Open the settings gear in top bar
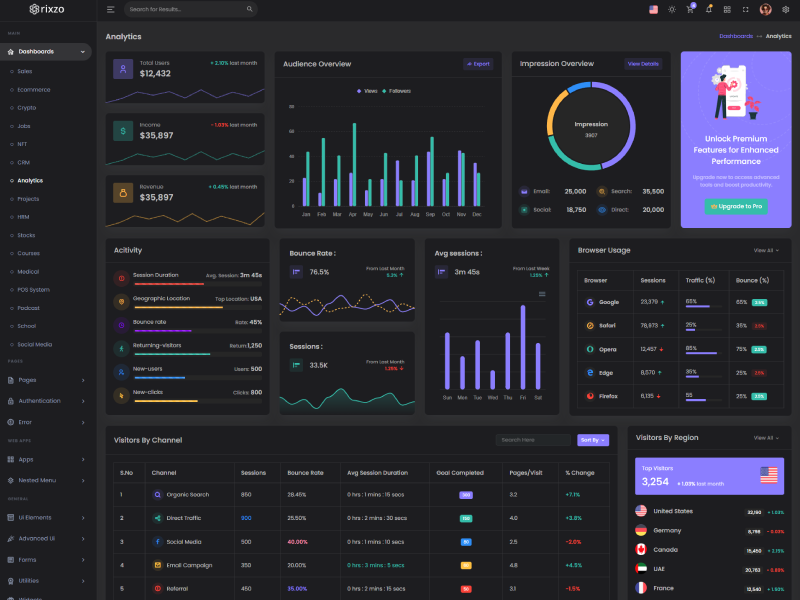Screen dimensions: 800x600 783,9
